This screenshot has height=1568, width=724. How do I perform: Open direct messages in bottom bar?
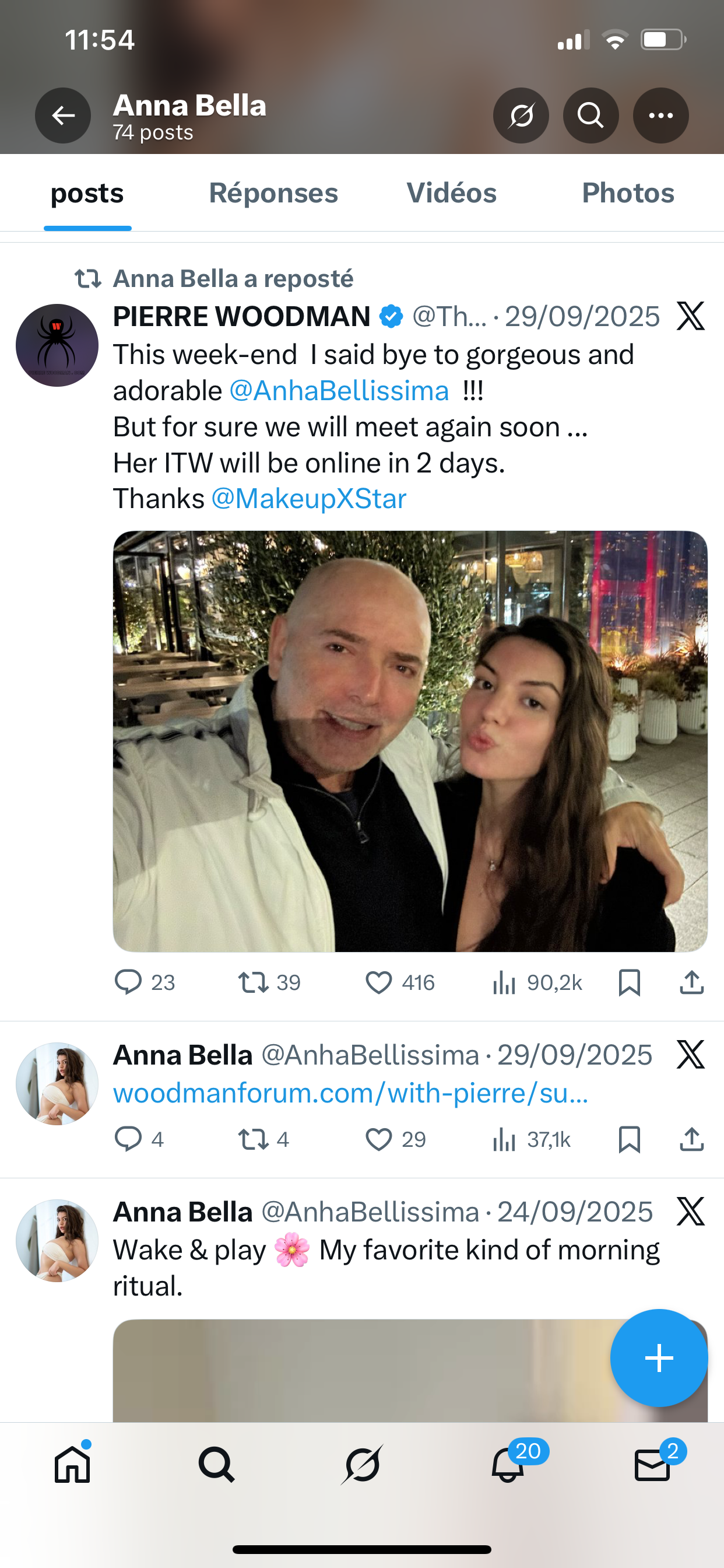(x=652, y=1465)
